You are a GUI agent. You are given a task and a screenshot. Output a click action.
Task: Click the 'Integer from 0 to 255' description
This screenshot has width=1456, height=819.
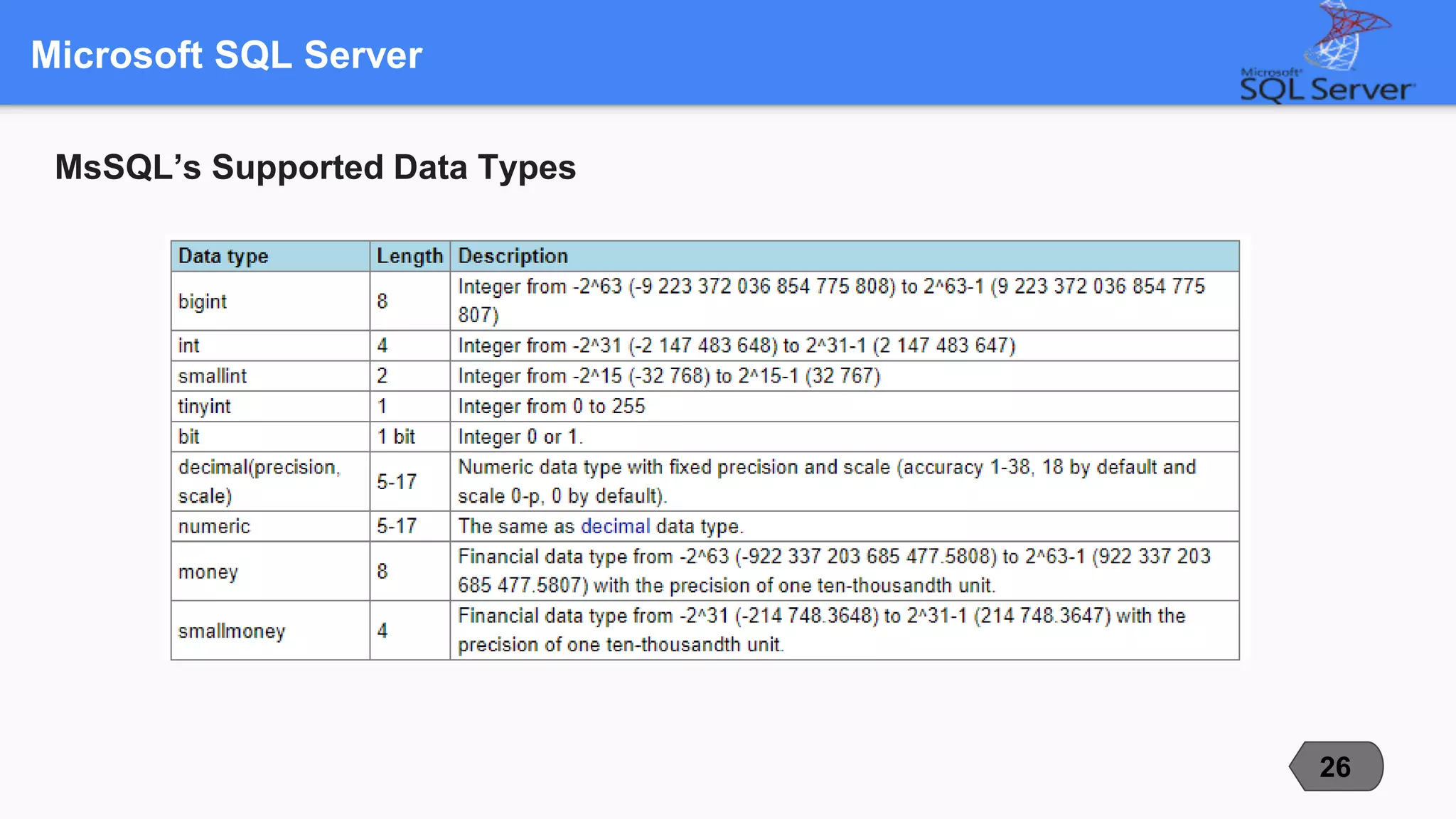552,407
